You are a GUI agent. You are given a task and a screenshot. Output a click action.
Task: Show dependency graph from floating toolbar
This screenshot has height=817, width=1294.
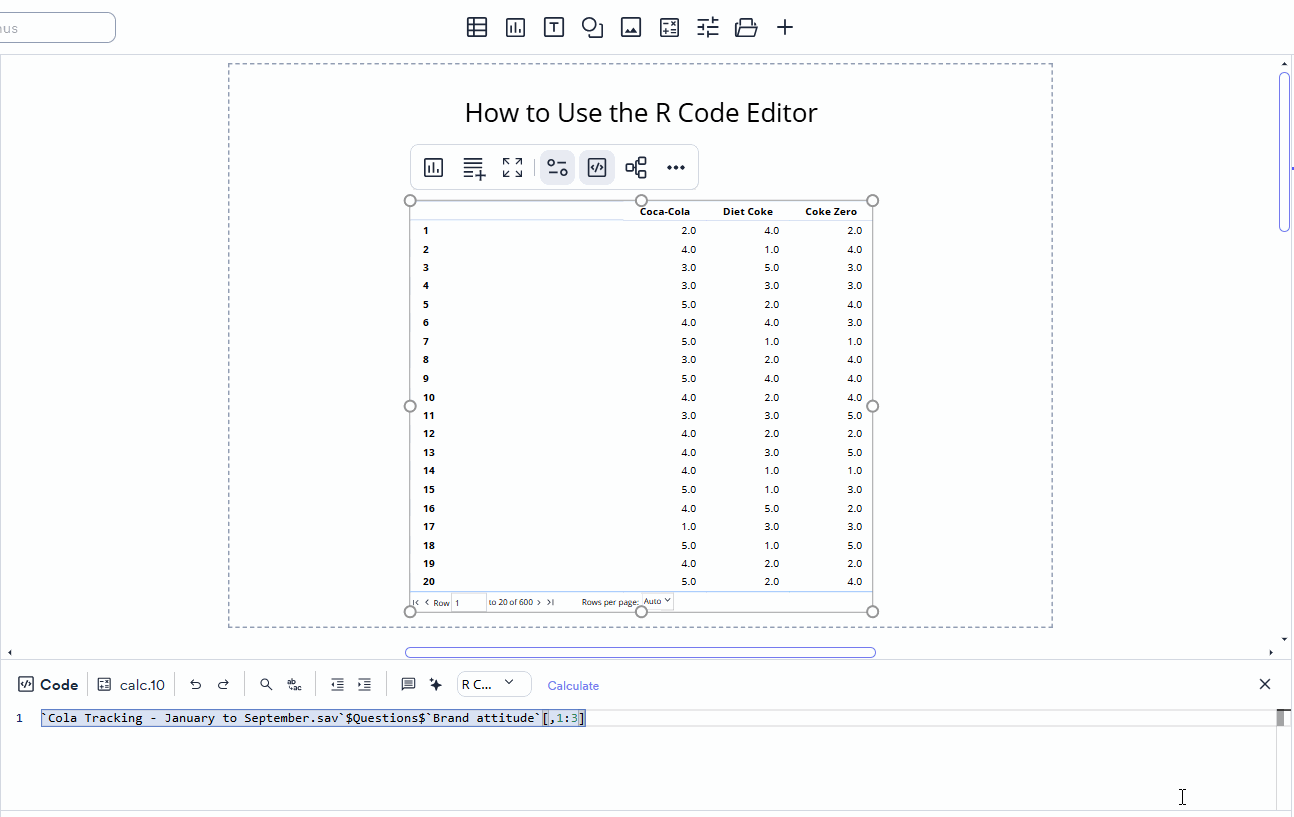pos(636,168)
